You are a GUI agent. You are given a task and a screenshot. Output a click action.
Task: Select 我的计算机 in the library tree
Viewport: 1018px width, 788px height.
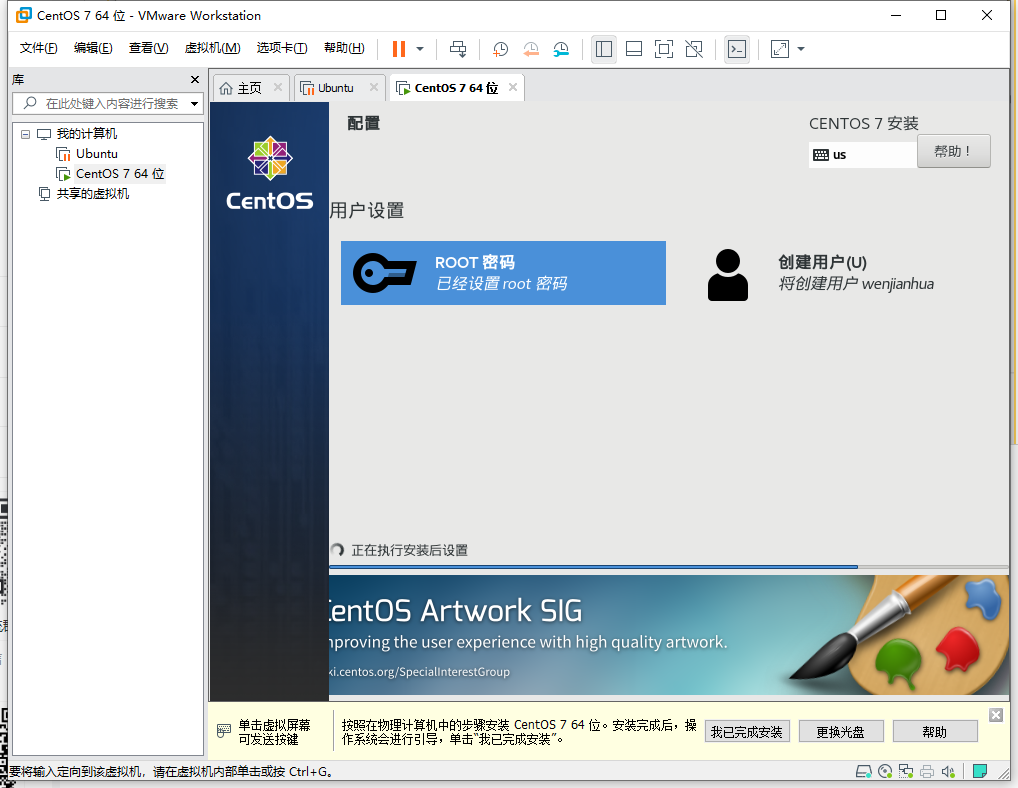(86, 134)
